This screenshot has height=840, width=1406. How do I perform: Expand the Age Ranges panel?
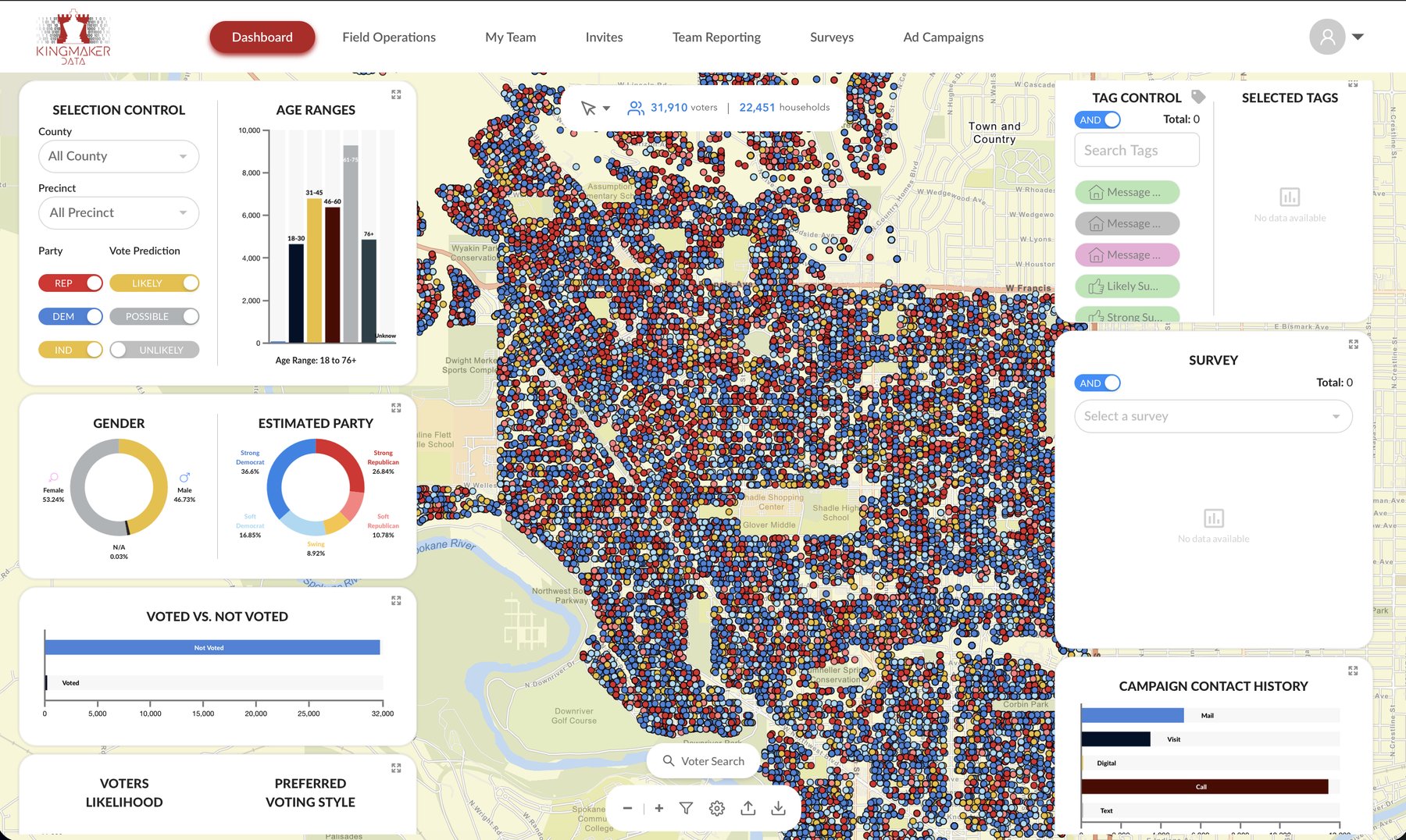tap(396, 94)
